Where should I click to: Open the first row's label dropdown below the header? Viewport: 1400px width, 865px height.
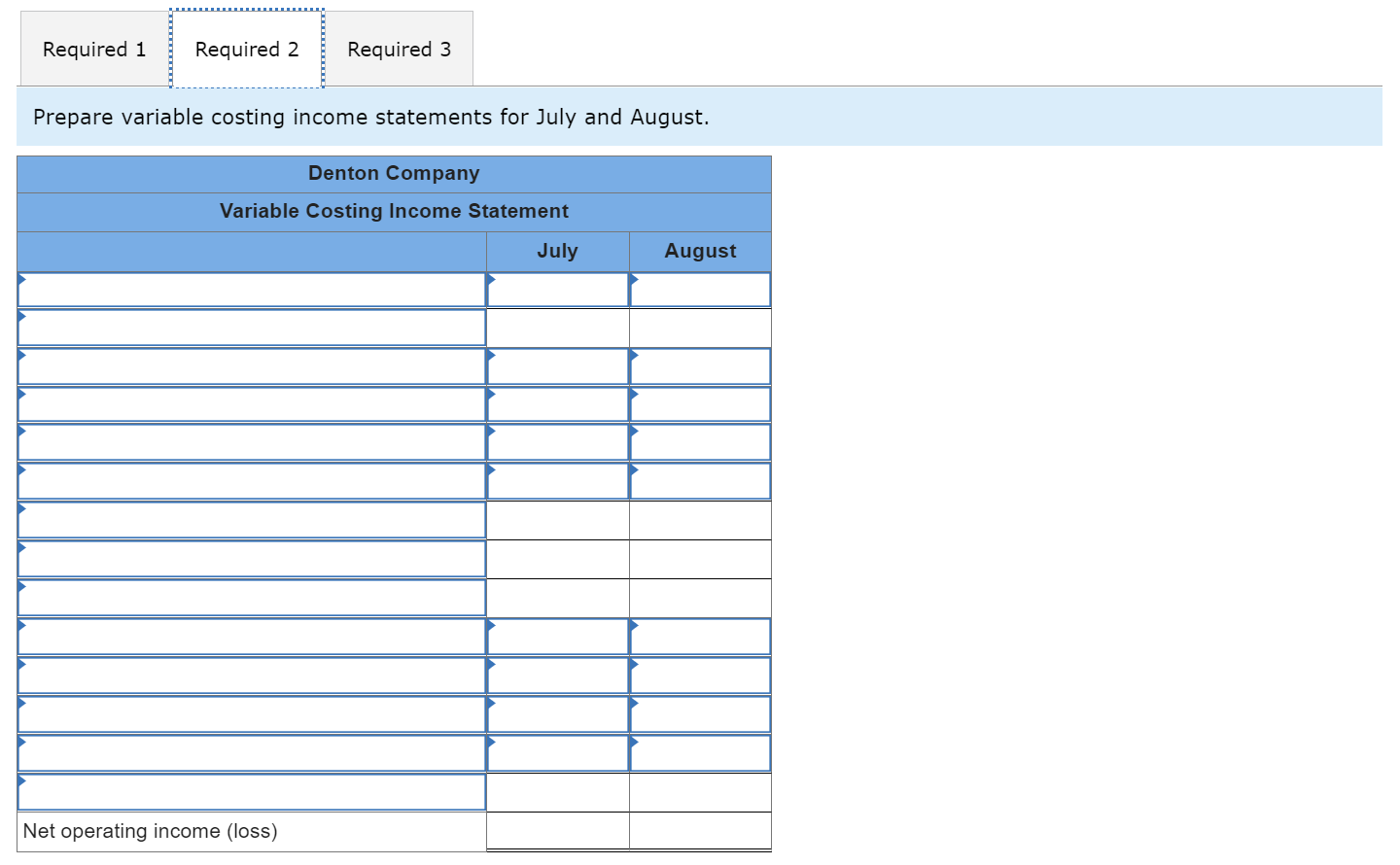pyautogui.click(x=252, y=290)
